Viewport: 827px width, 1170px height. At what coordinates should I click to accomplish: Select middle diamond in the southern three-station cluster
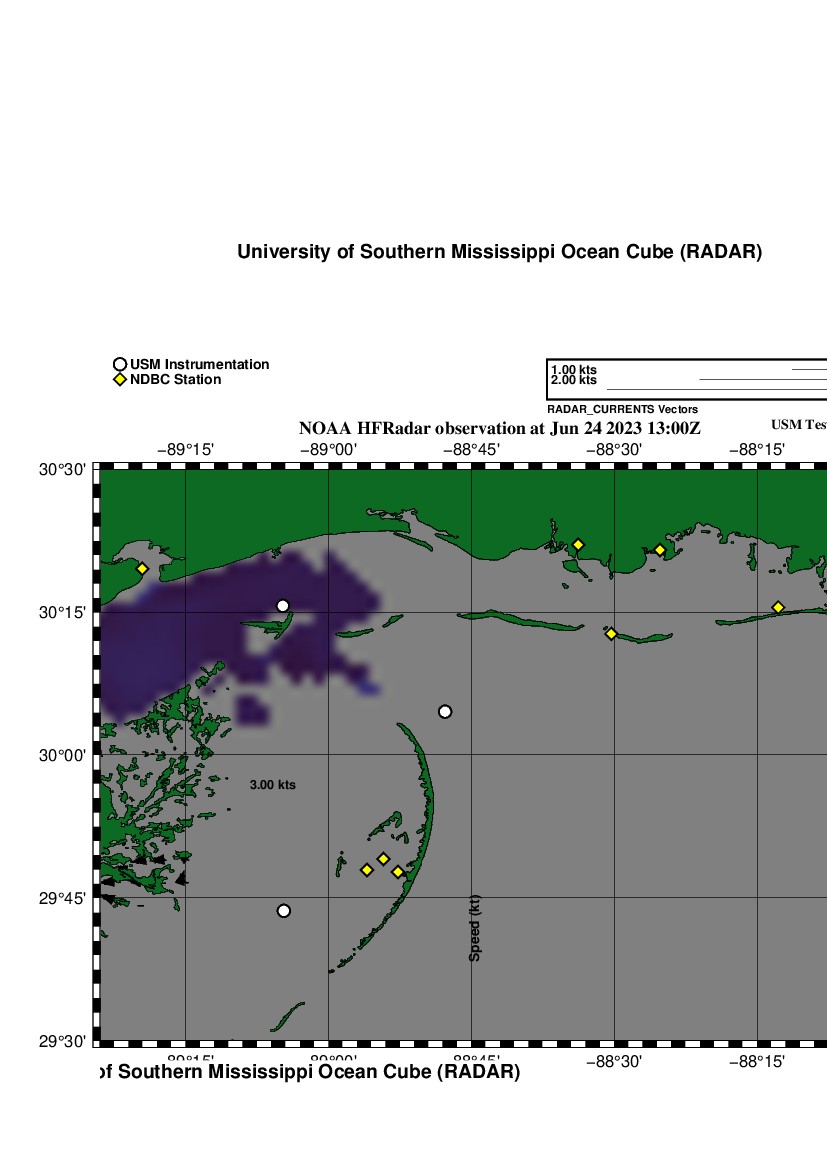383,859
